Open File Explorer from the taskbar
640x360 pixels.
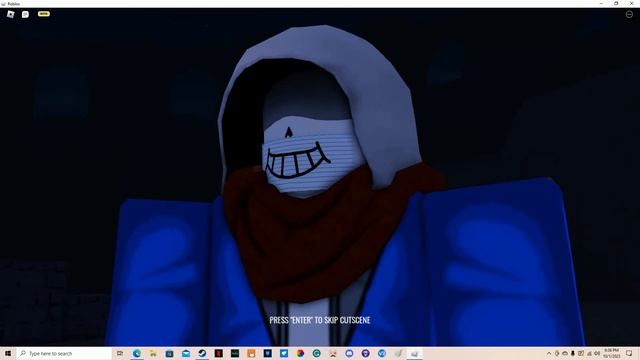pos(153,353)
